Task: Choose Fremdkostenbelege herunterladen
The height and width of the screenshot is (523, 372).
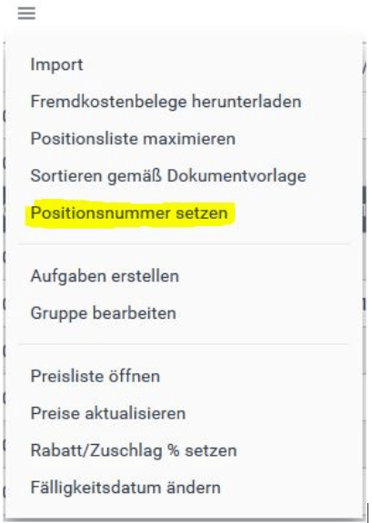Action: 166,101
